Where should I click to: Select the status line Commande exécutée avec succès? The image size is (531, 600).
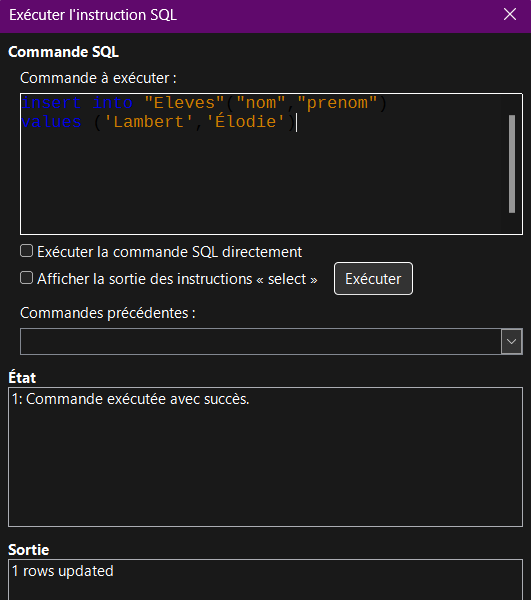pos(130,399)
